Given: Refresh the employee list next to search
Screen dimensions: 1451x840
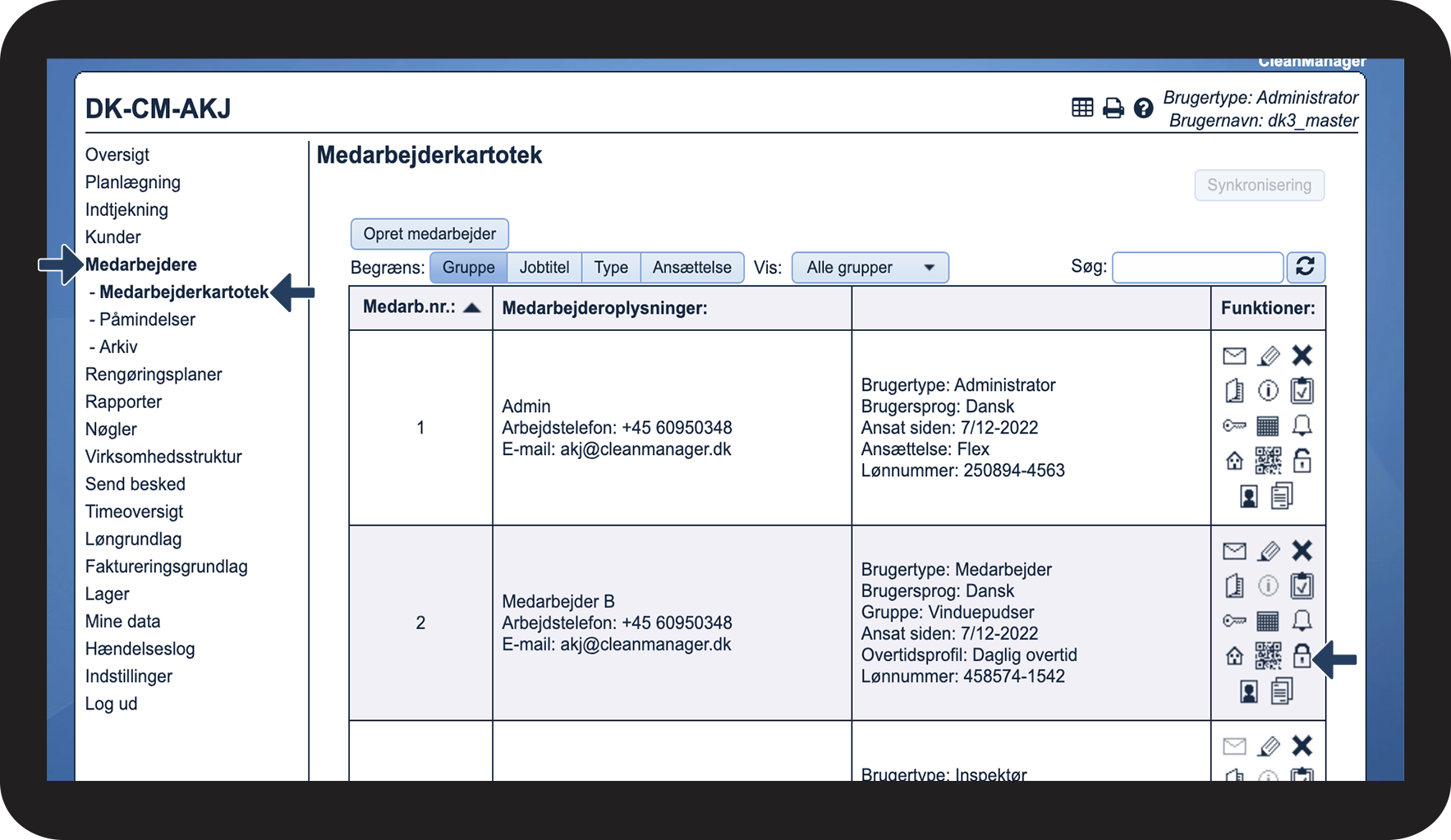Looking at the screenshot, I should [1305, 267].
